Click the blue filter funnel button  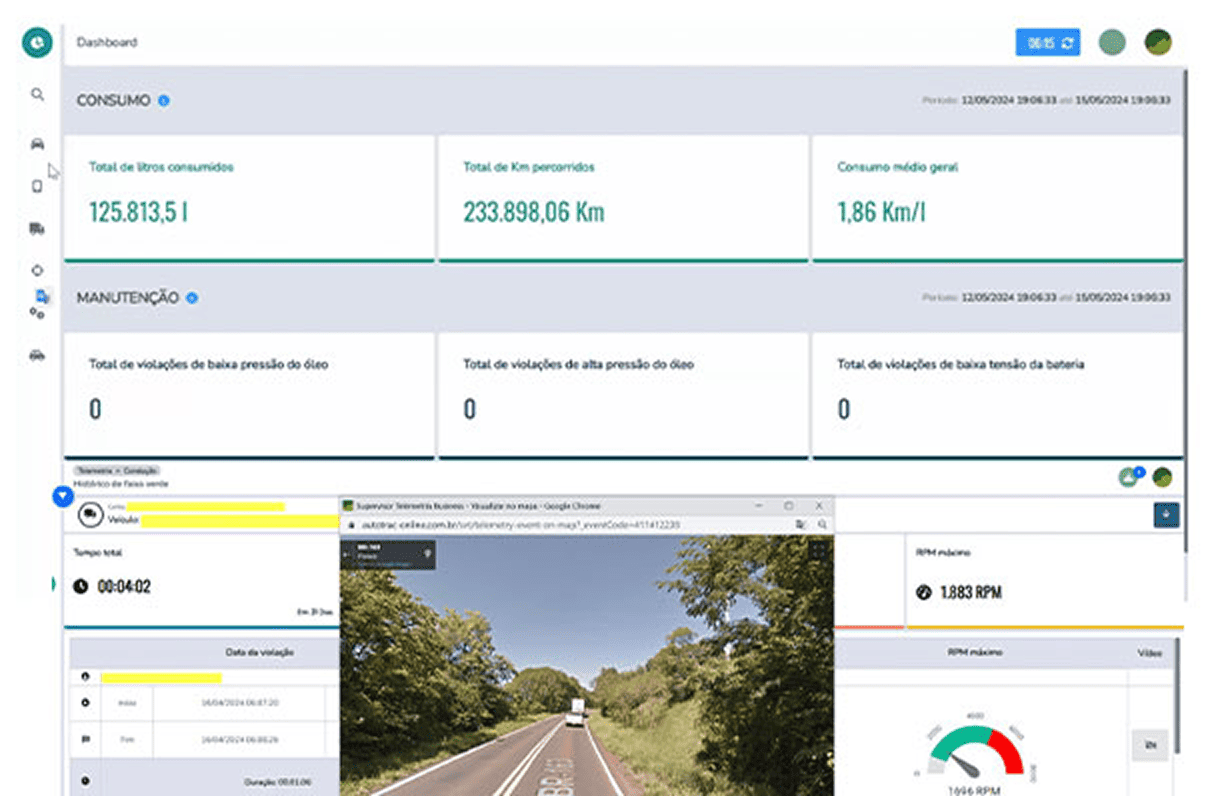coord(62,495)
